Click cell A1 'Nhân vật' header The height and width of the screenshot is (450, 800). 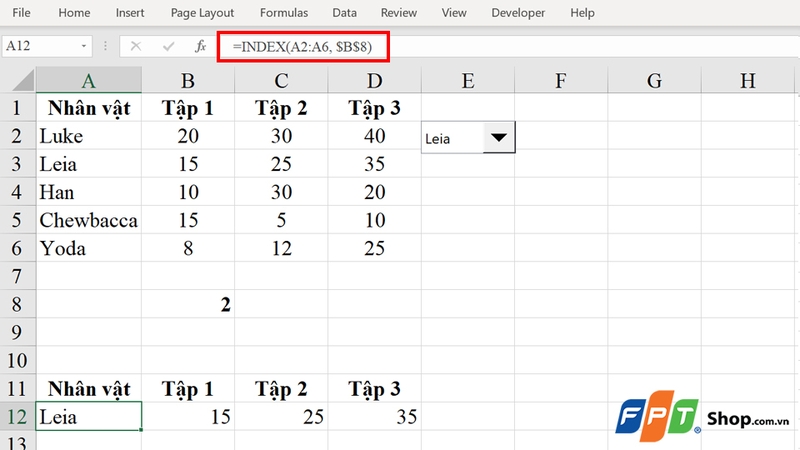point(89,108)
